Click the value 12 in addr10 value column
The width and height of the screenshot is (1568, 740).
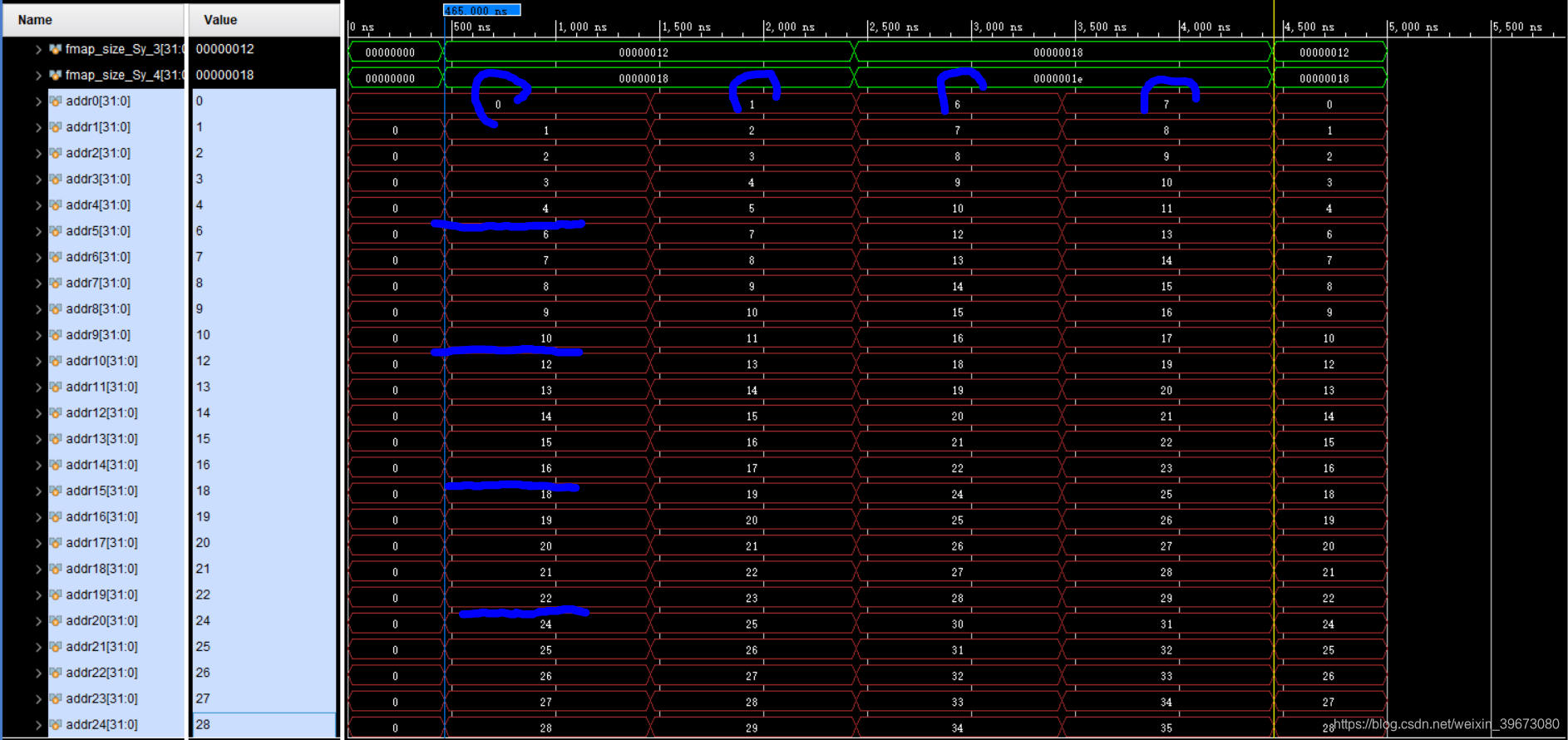coord(204,362)
